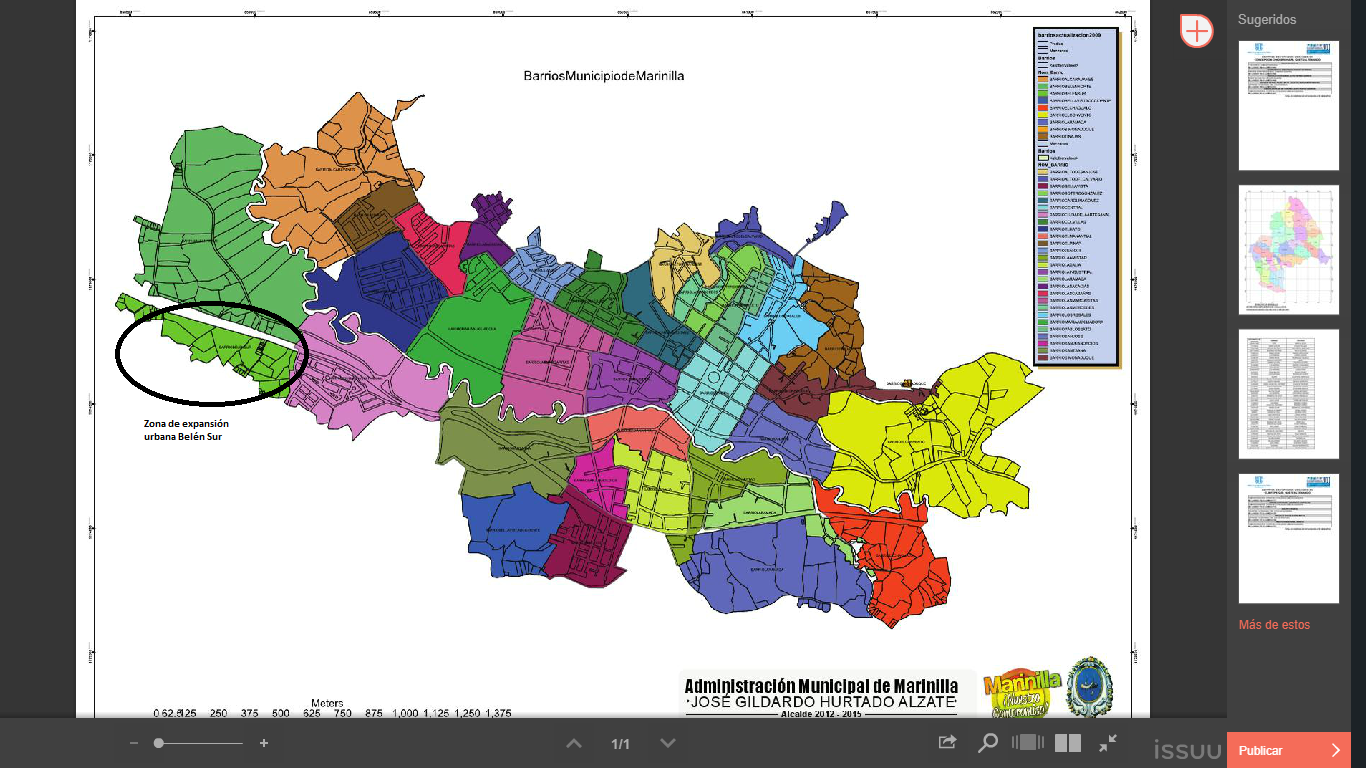Go to the previous page chevron
Screen dimensions: 1366x768
coord(574,743)
